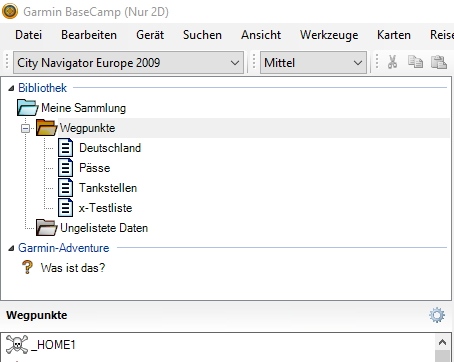This screenshot has height=362, width=454.
Task: Click the toolbar grip left of the map dropdown
Action: coord(7,62)
